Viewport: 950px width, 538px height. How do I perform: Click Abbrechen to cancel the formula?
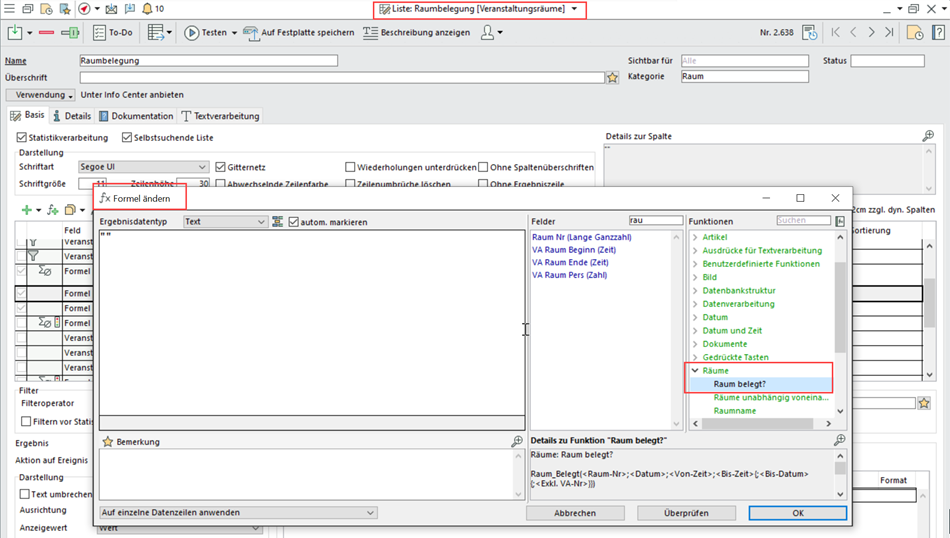click(575, 513)
